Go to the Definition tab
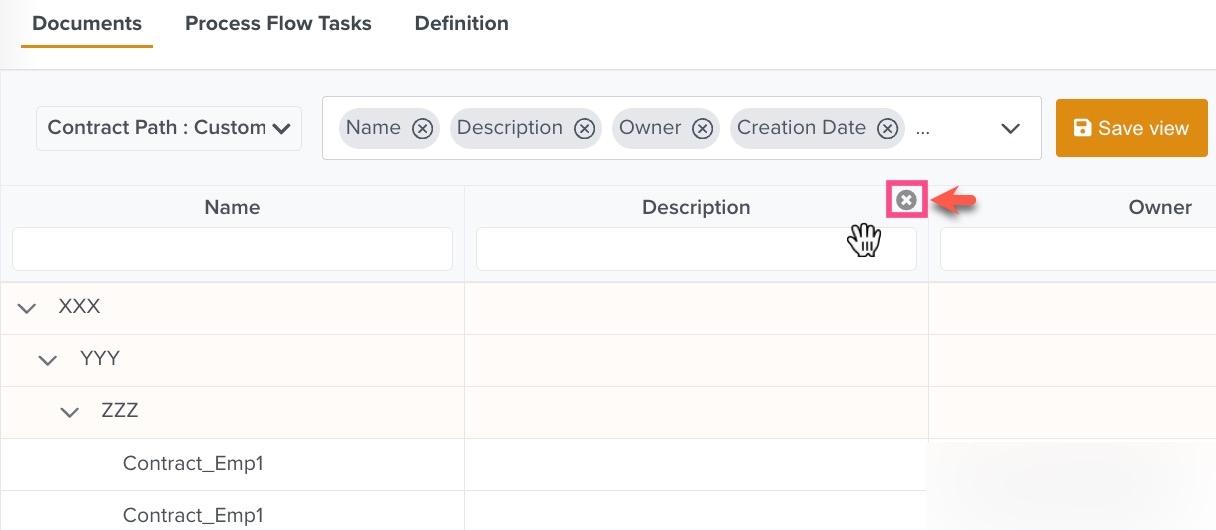The image size is (1216, 530). pos(461,23)
